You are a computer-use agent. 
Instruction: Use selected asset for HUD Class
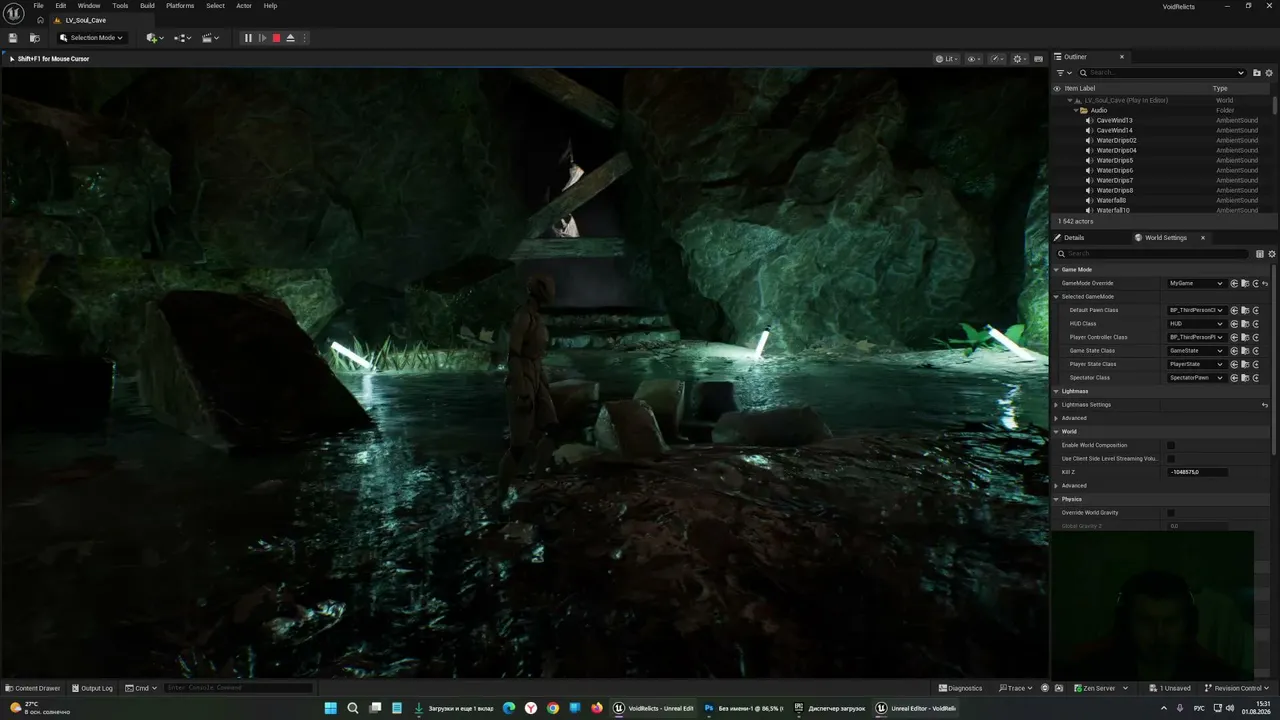1234,324
